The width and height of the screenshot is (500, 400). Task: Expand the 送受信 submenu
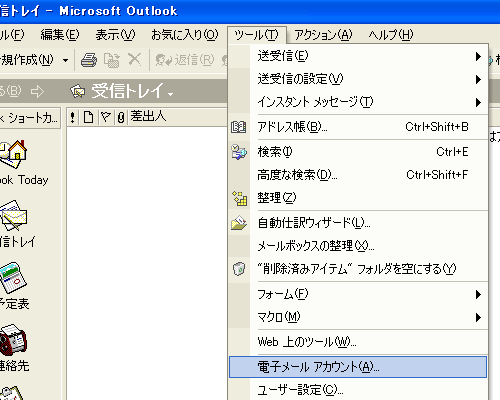358,56
